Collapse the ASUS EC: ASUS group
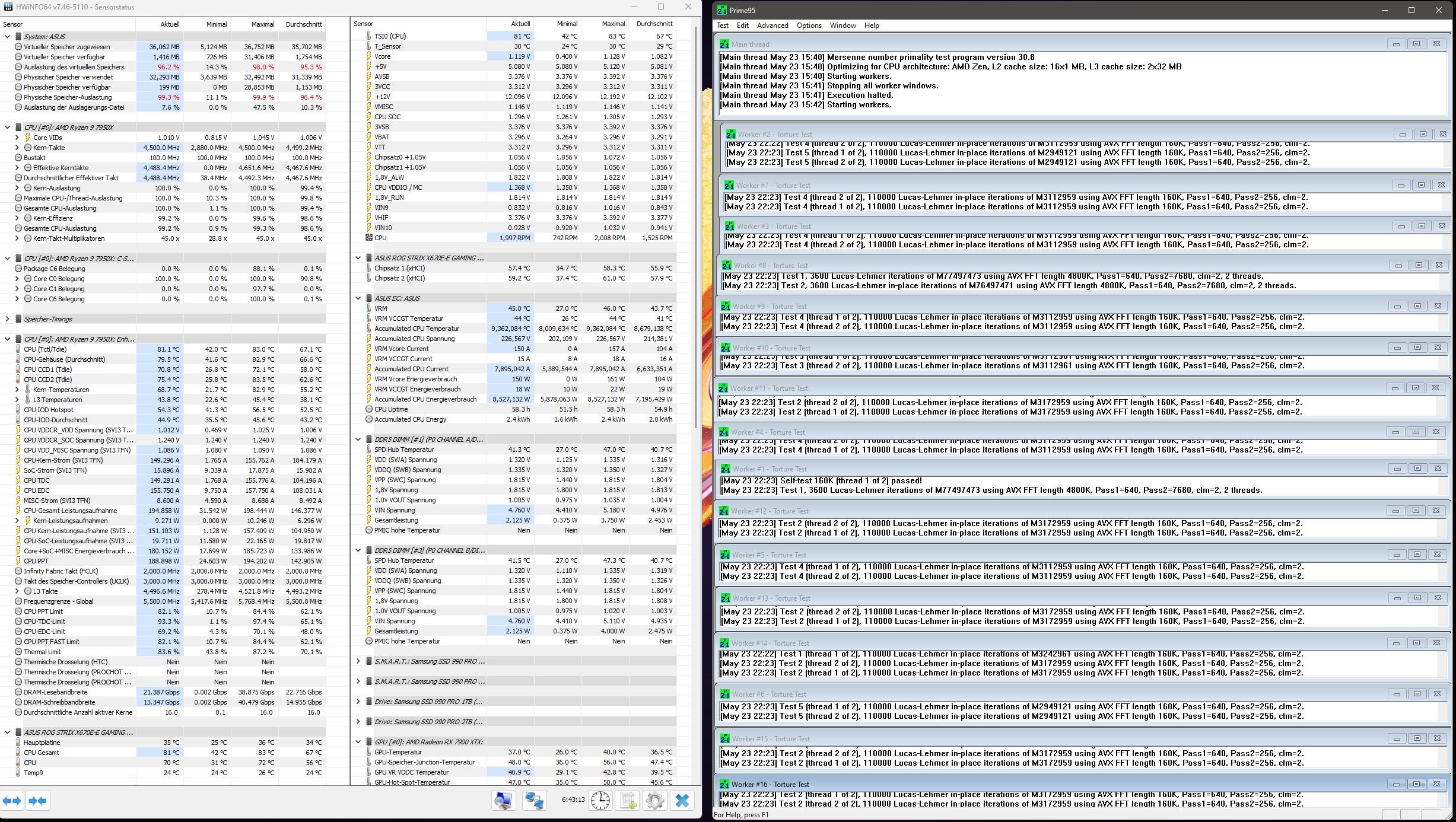The height and width of the screenshot is (822, 1456). [358, 298]
